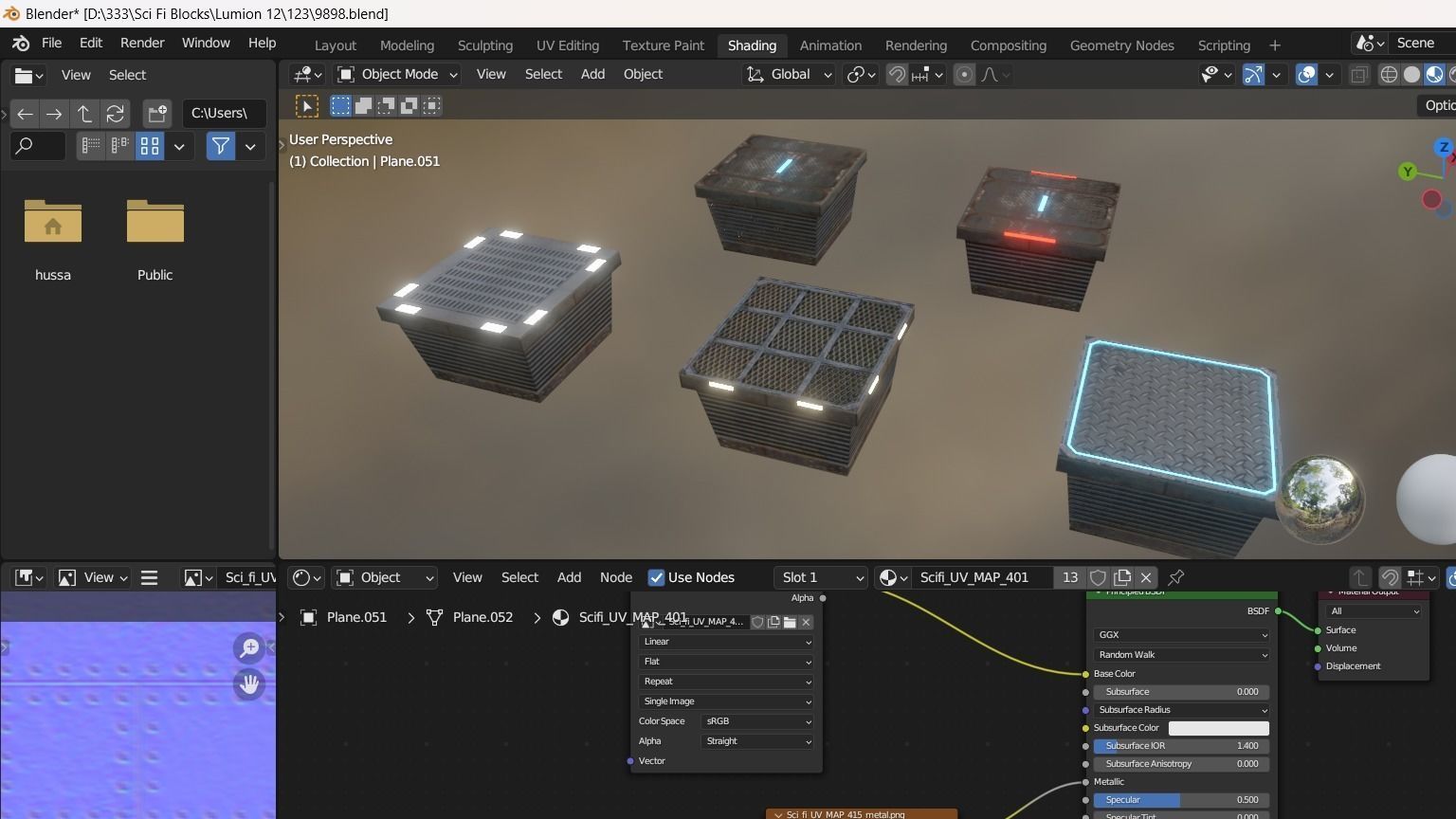
Task: Switch viewport to material preview shading
Action: click(x=1434, y=75)
